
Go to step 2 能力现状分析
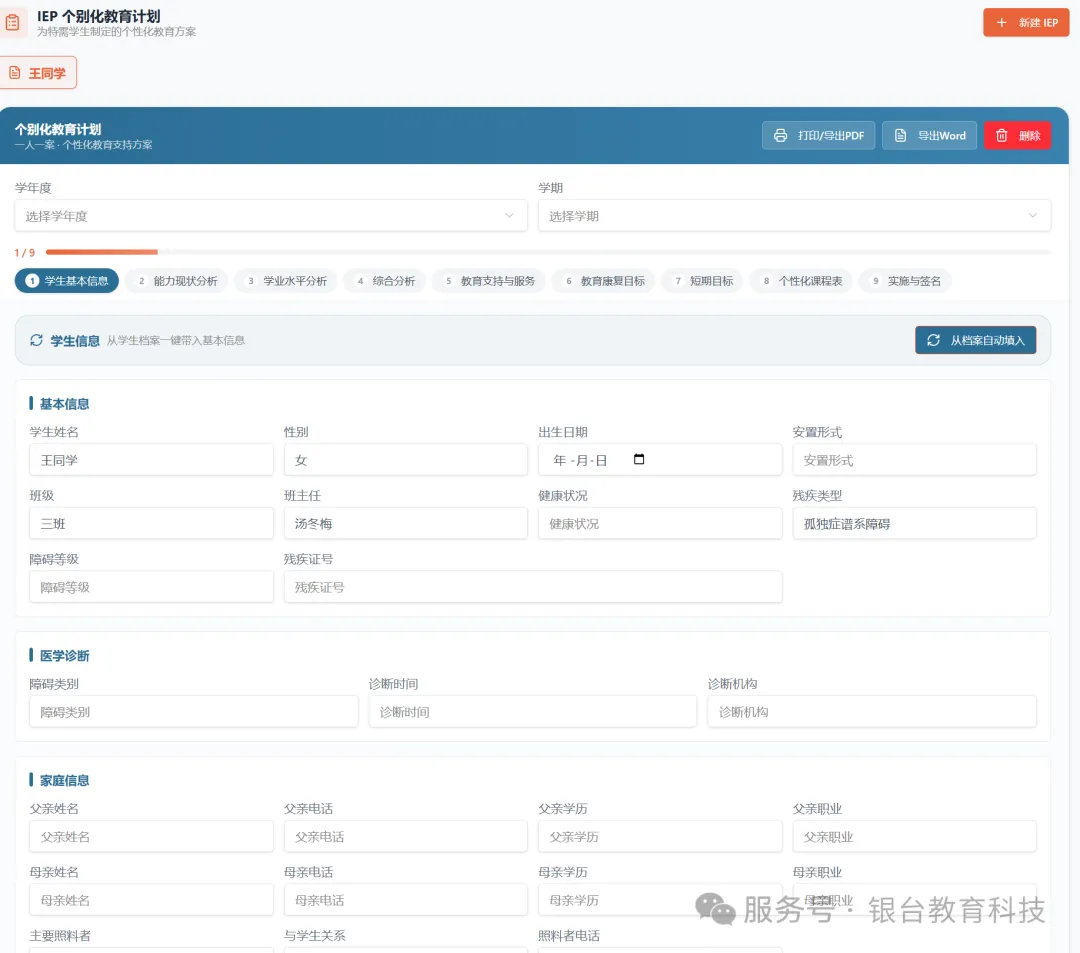(178, 281)
